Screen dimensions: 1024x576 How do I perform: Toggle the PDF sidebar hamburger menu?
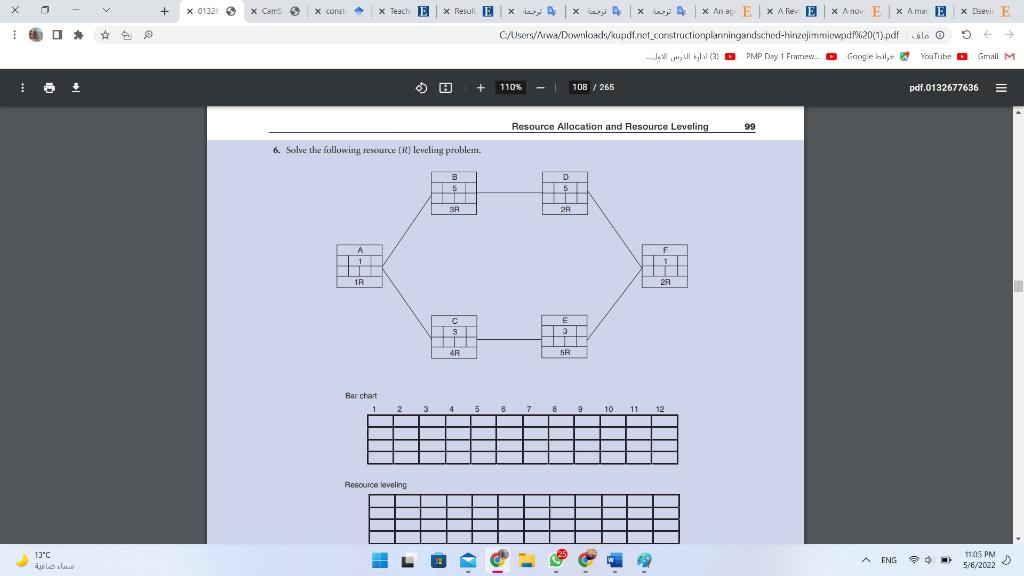(x=1001, y=88)
